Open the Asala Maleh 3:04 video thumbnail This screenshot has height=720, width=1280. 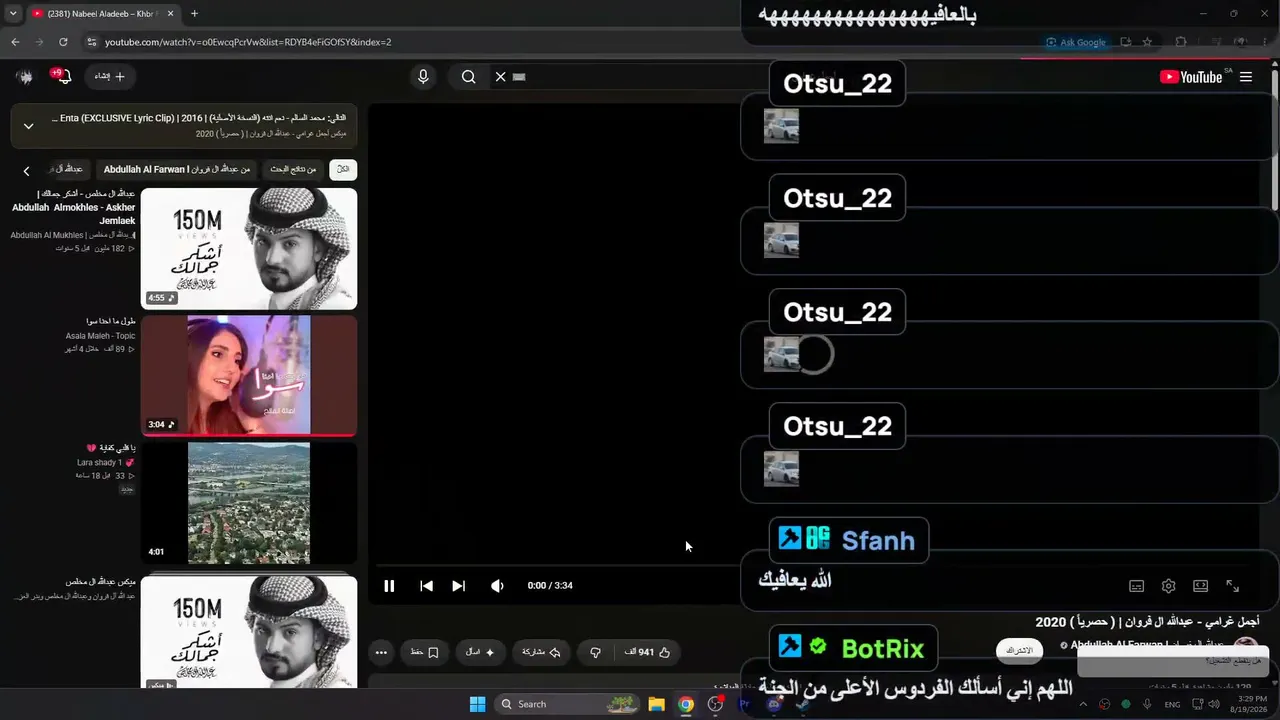(249, 375)
